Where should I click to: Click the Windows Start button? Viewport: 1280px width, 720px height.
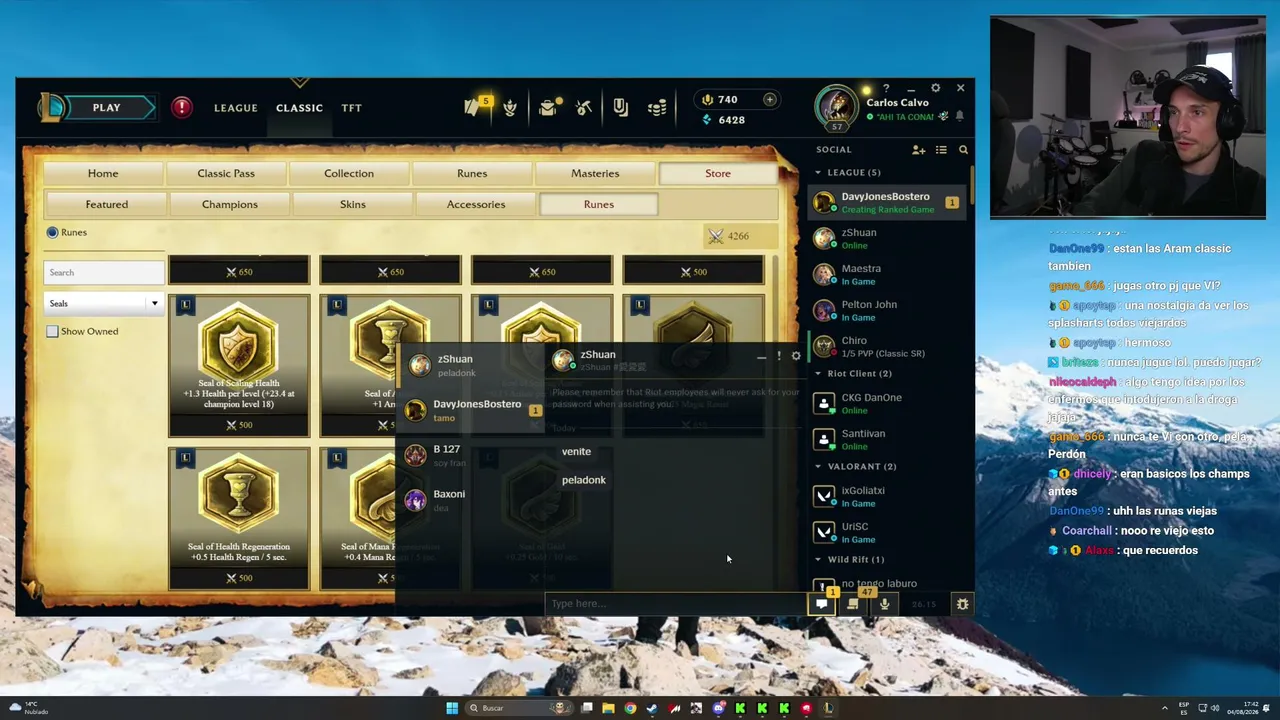[x=452, y=708]
